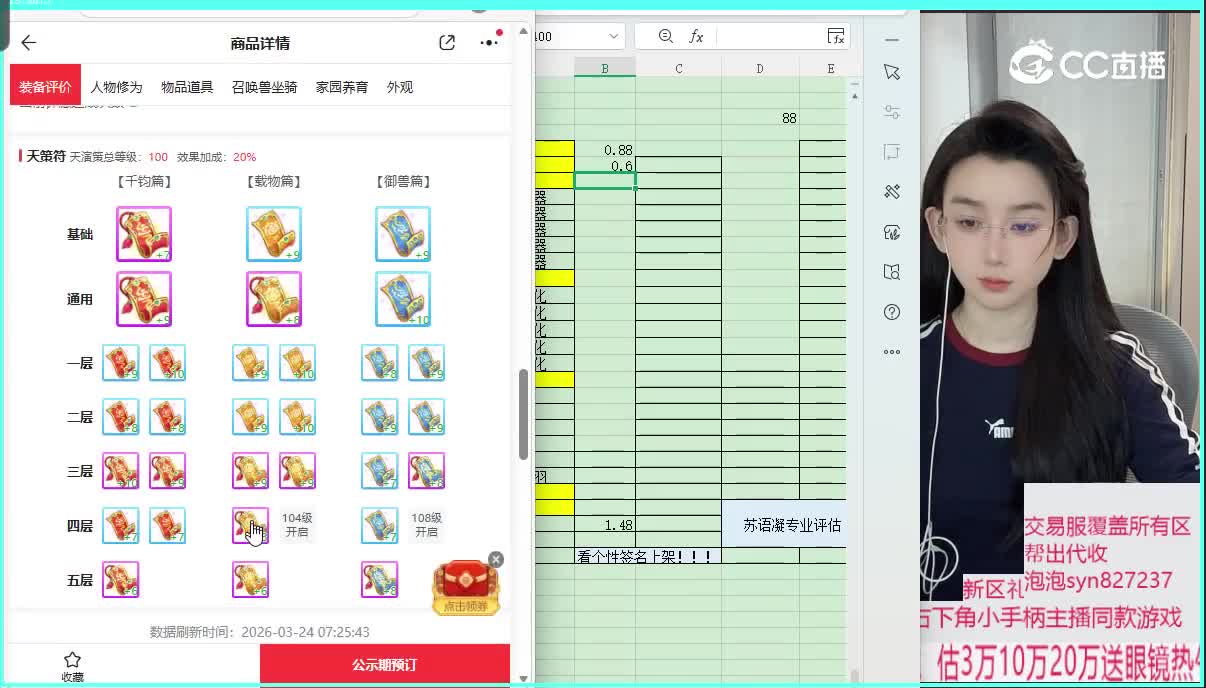Image resolution: width=1206 pixels, height=688 pixels.
Task: Choose the selection arrow tool in sidebar
Action: (x=892, y=72)
